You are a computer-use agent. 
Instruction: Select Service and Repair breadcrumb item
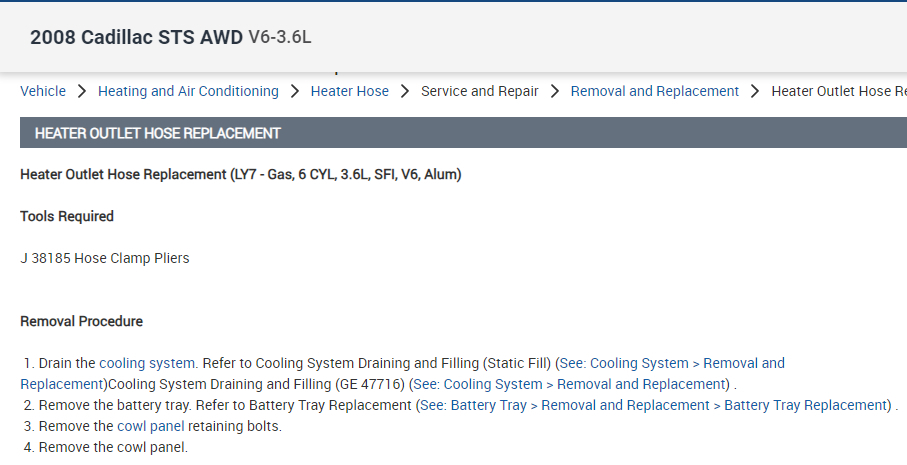[x=480, y=91]
